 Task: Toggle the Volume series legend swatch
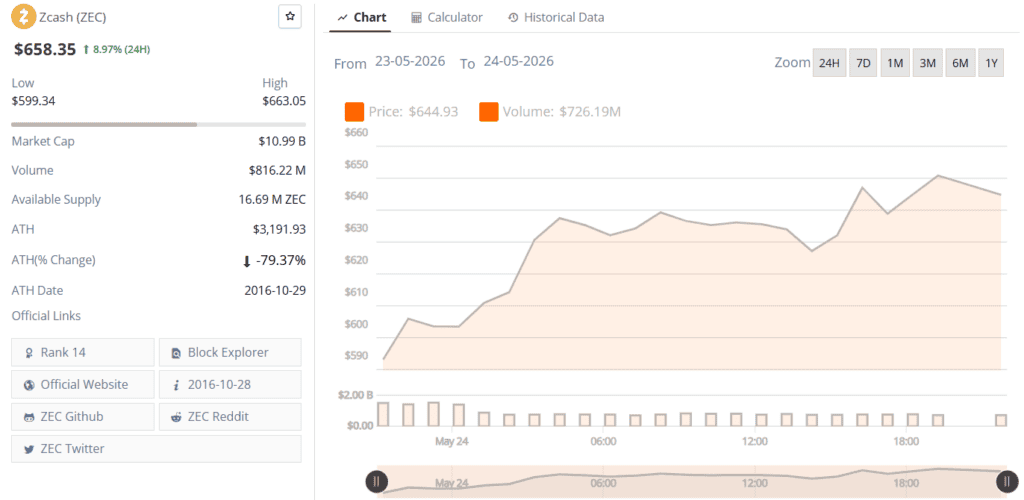[488, 112]
